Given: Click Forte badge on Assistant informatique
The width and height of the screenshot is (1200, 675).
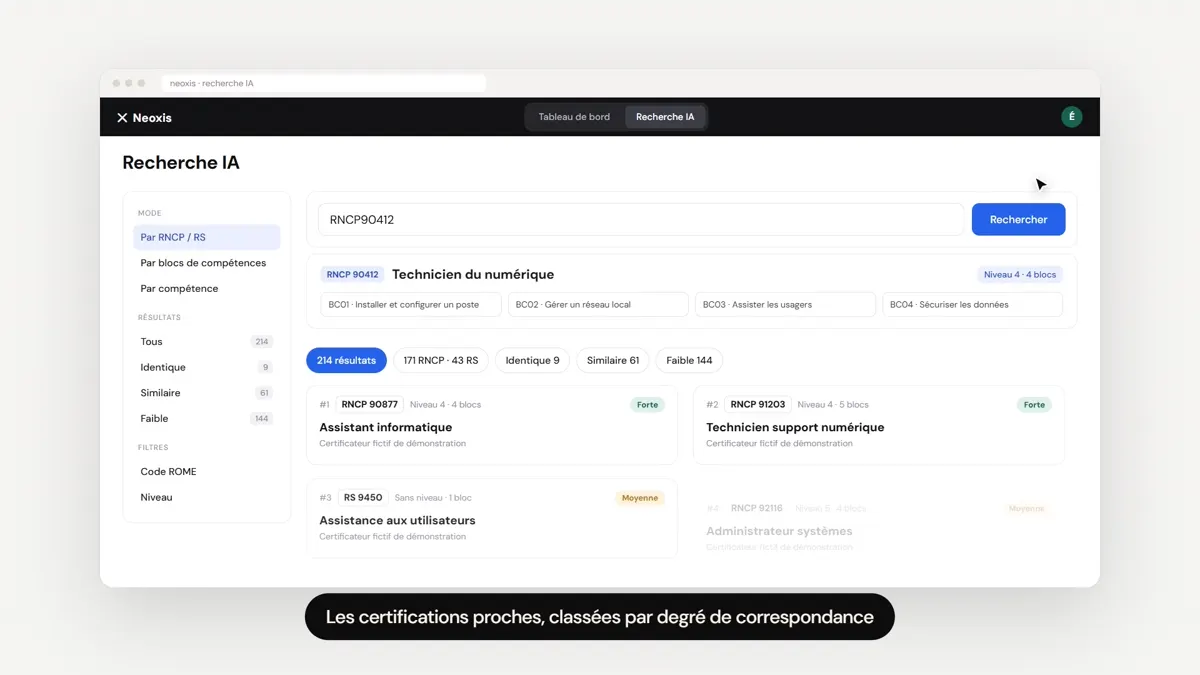Looking at the screenshot, I should pyautogui.click(x=647, y=405).
